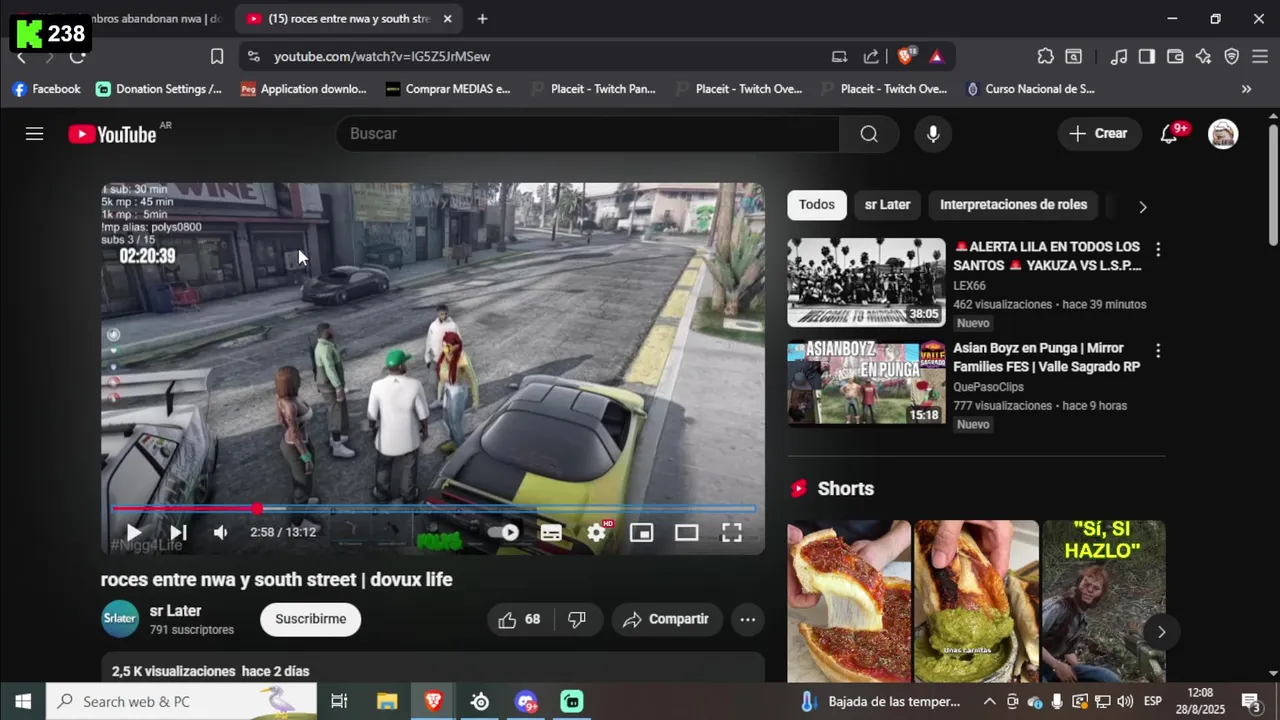
Task: Open ALERTA LILA video thumbnail
Action: coord(866,282)
